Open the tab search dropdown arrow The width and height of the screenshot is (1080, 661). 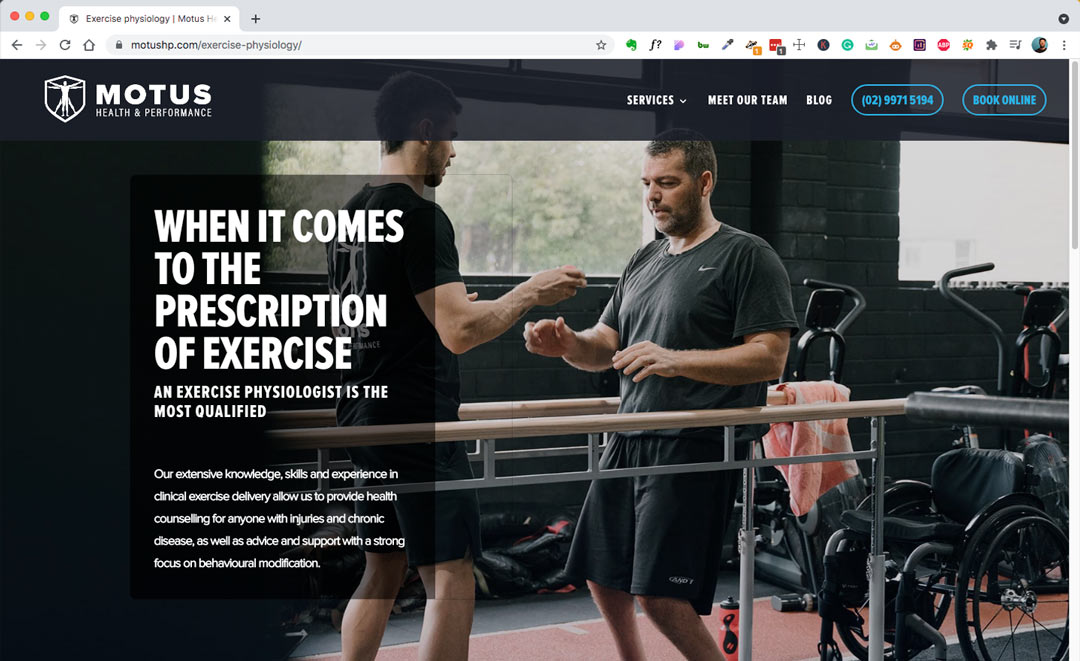pos(1063,19)
